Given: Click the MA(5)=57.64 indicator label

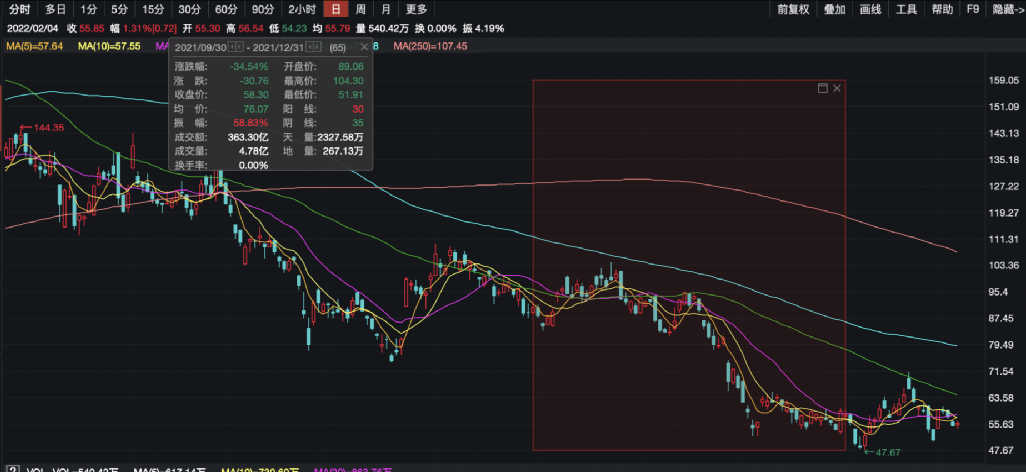Looking at the screenshot, I should click(34, 46).
